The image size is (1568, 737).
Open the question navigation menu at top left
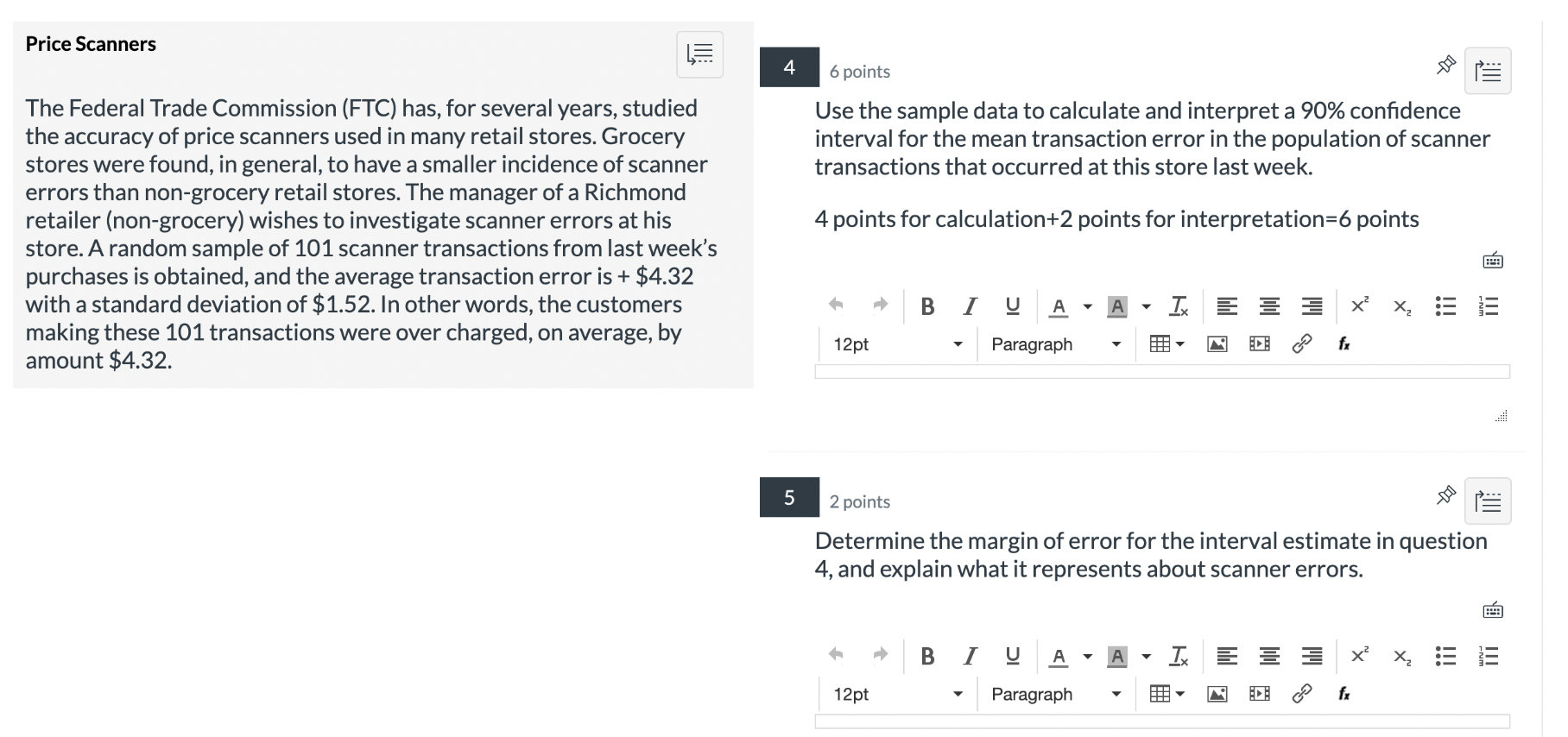click(699, 54)
